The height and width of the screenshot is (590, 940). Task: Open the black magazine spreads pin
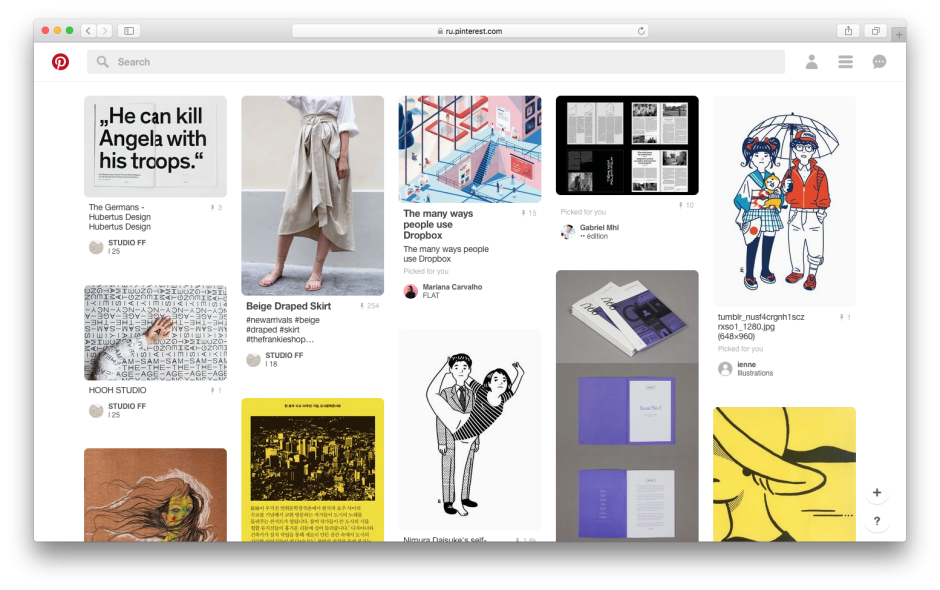pyautogui.click(x=627, y=145)
